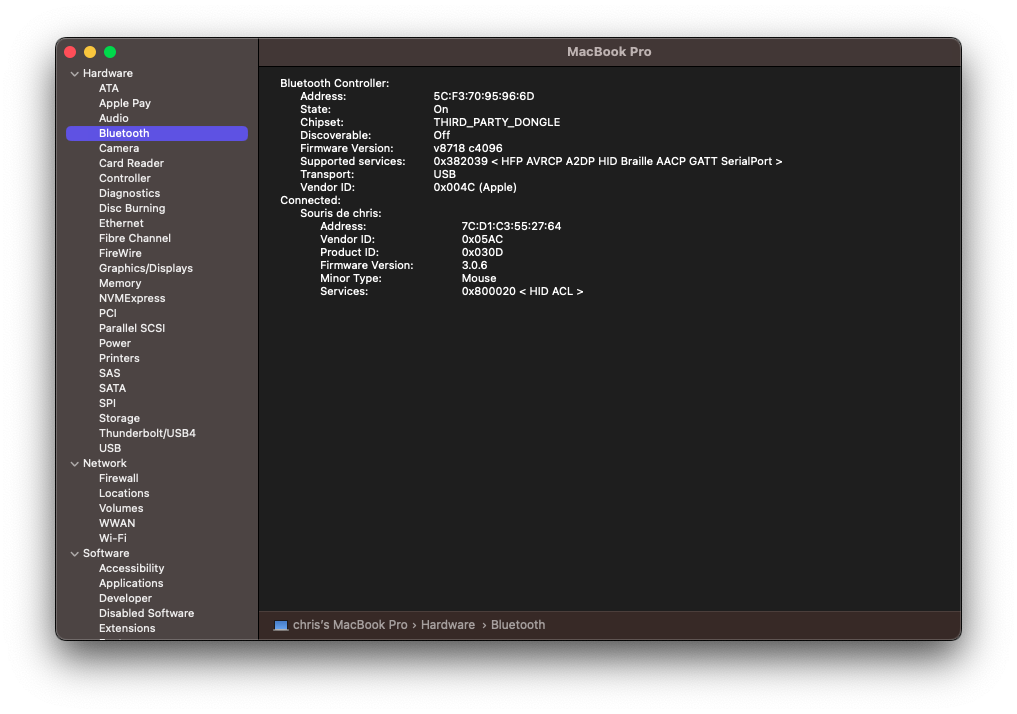Open Storage information
Viewport: 1017px width, 714px height.
[119, 418]
